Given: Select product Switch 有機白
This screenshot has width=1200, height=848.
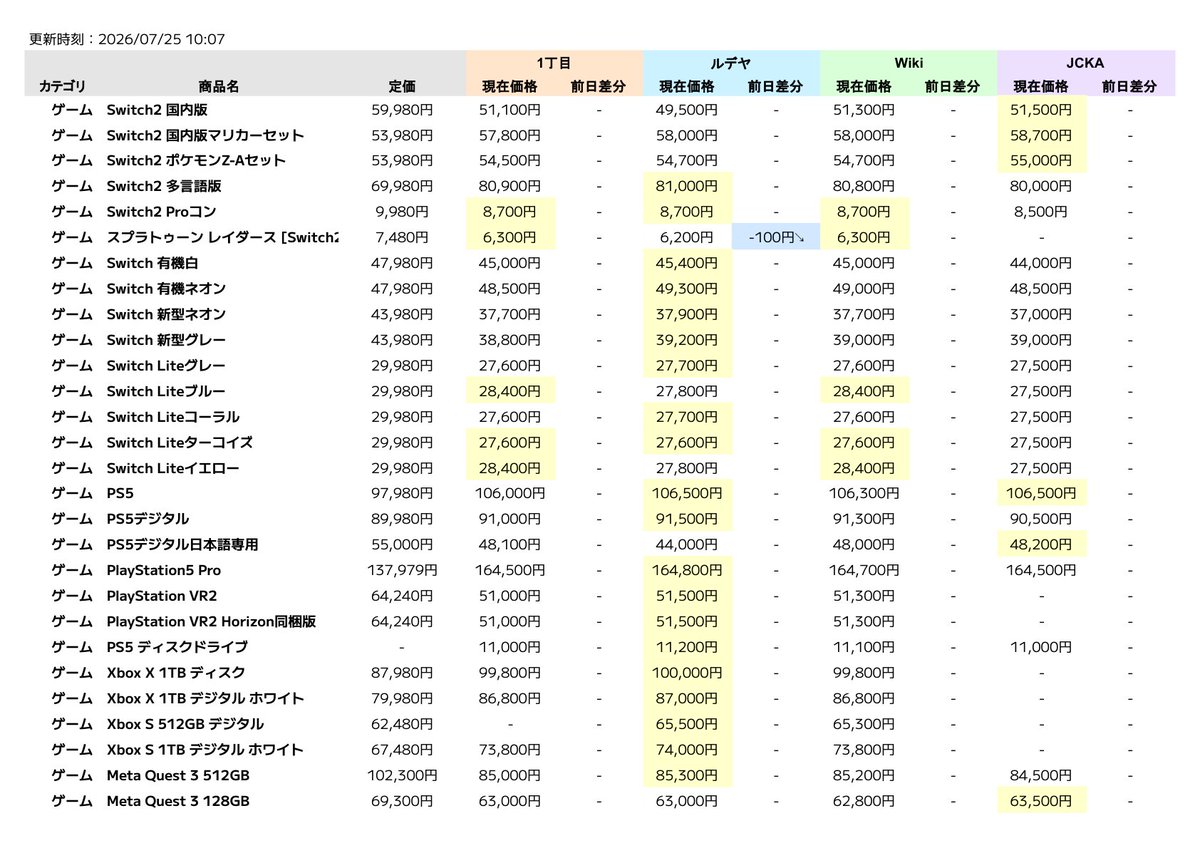Looking at the screenshot, I should point(153,263).
